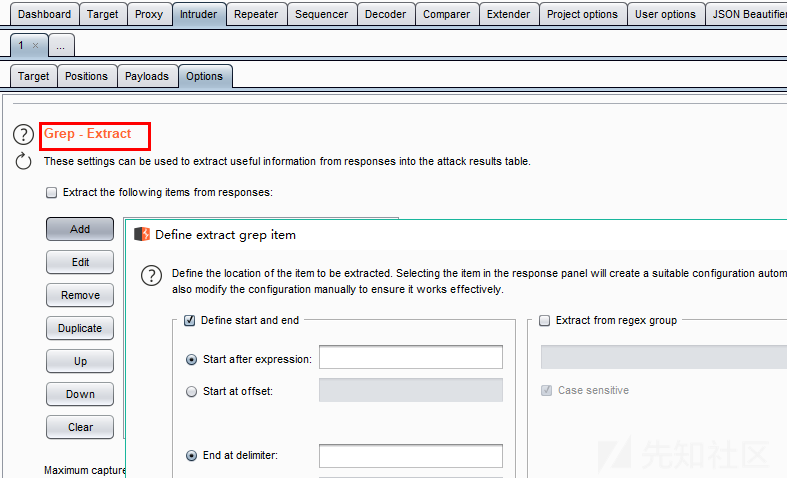Open the Proxy tab
The height and width of the screenshot is (478, 787).
click(149, 14)
